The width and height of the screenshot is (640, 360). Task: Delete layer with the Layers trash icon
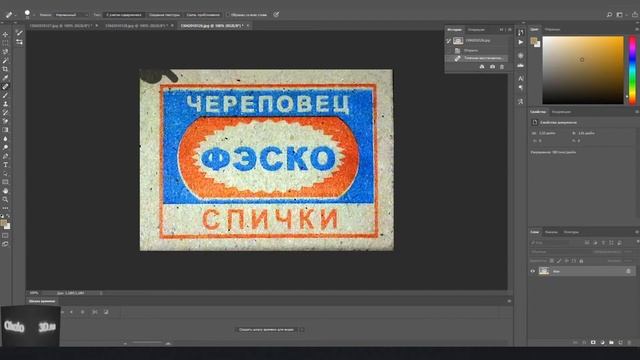coord(629,342)
